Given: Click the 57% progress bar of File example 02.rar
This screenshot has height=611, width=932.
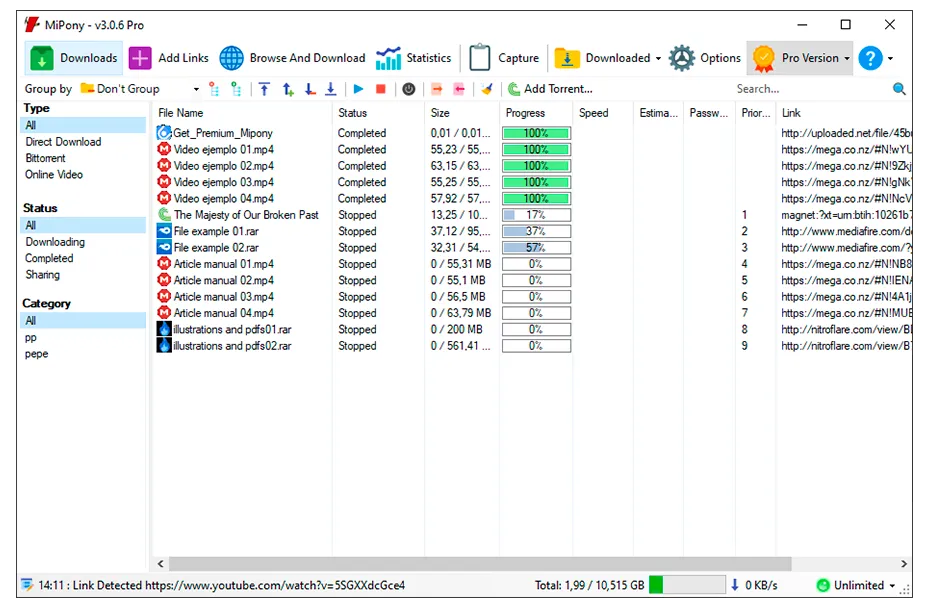Looking at the screenshot, I should point(536,248).
